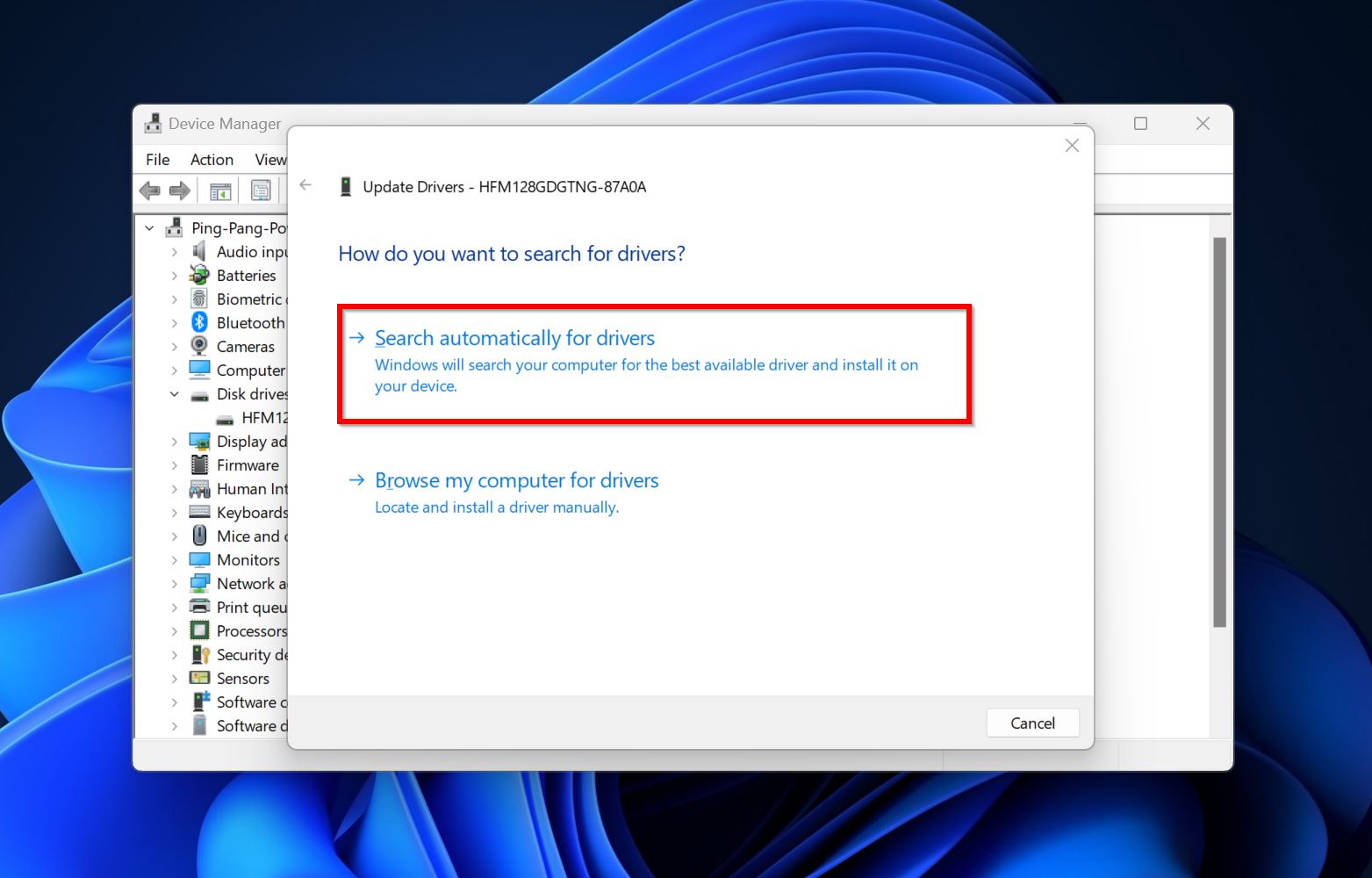Click the back arrow in Update Drivers dialog
The image size is (1372, 878).
tap(305, 185)
